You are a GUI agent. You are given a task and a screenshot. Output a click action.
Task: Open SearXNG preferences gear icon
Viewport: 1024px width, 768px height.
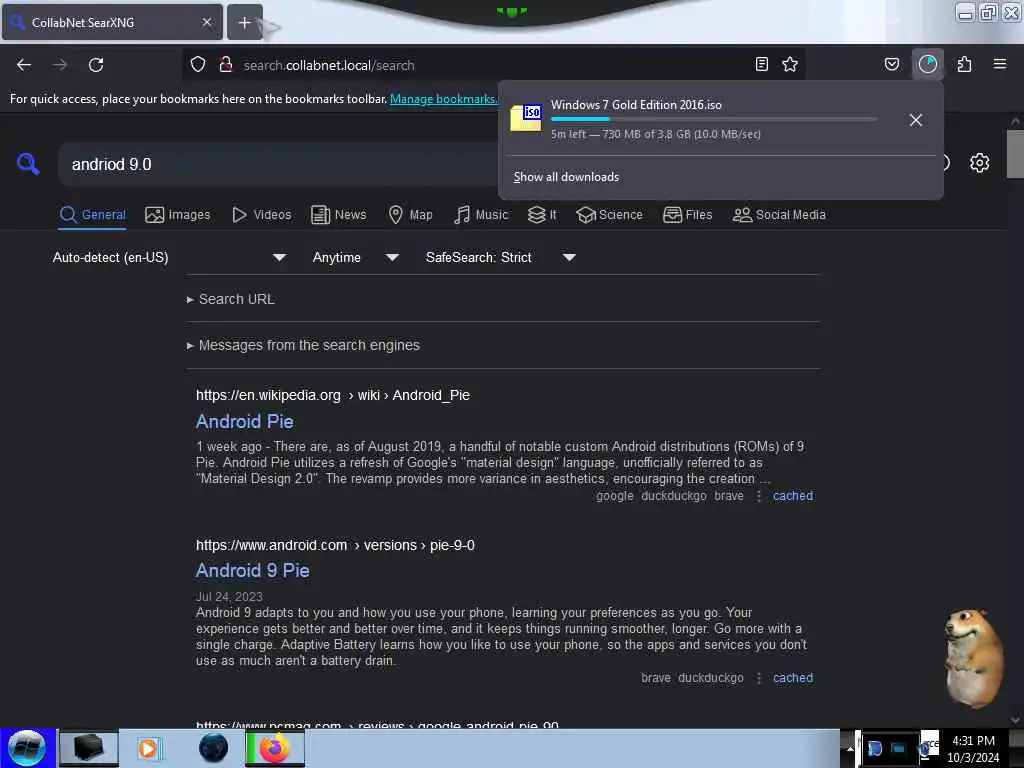tap(979, 163)
